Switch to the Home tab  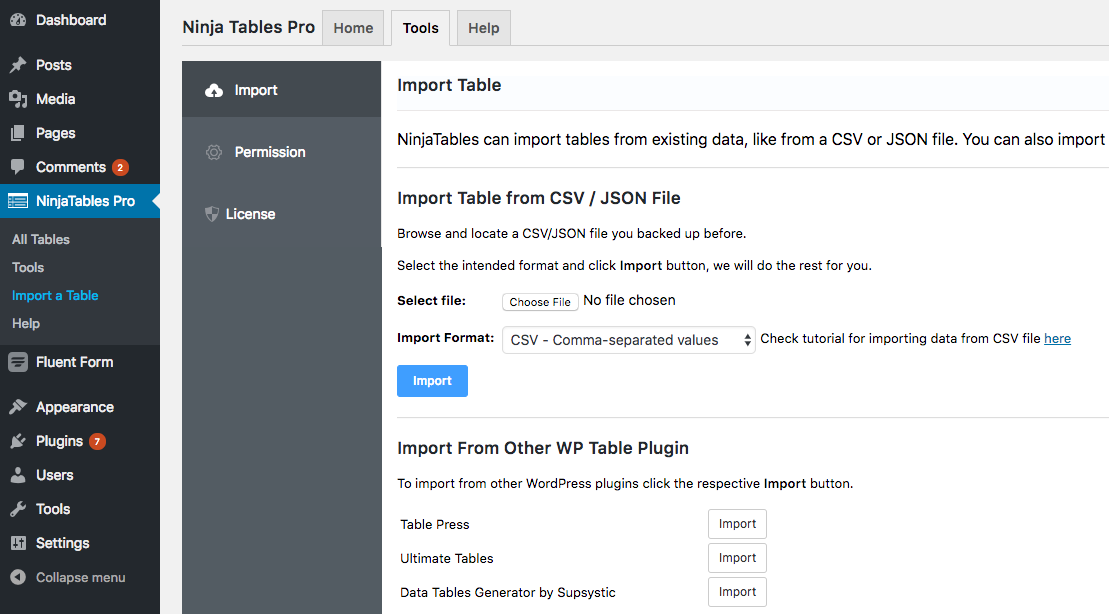click(352, 27)
